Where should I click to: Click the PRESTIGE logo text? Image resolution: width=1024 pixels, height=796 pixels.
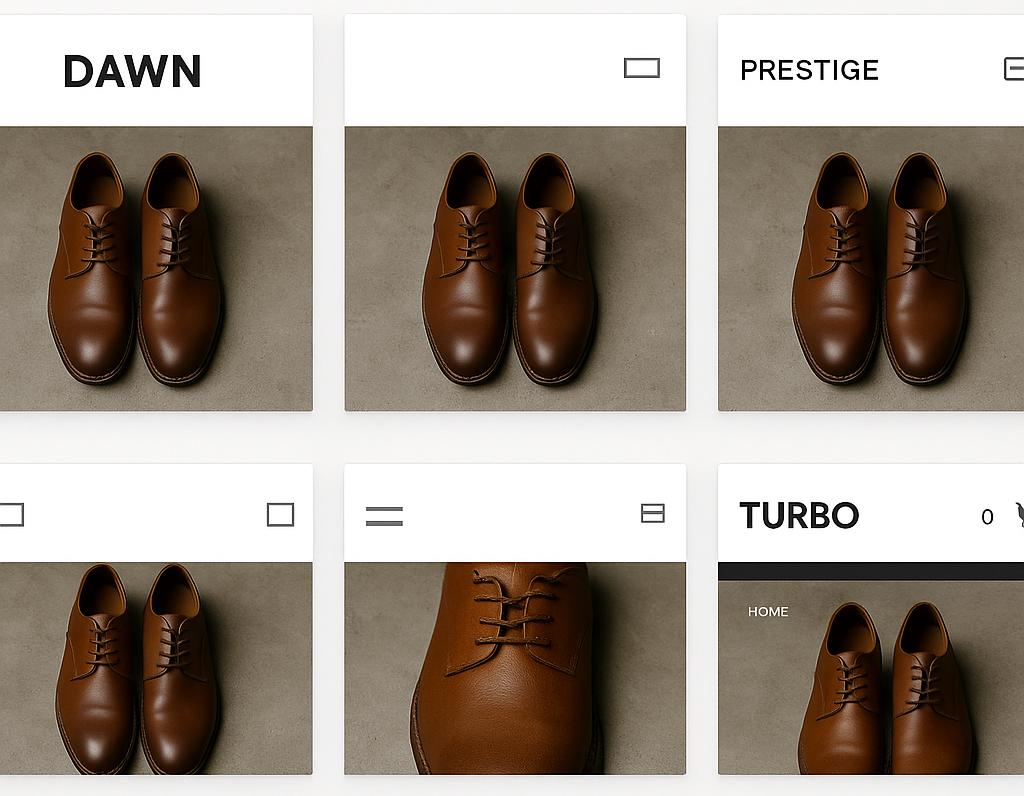(809, 70)
